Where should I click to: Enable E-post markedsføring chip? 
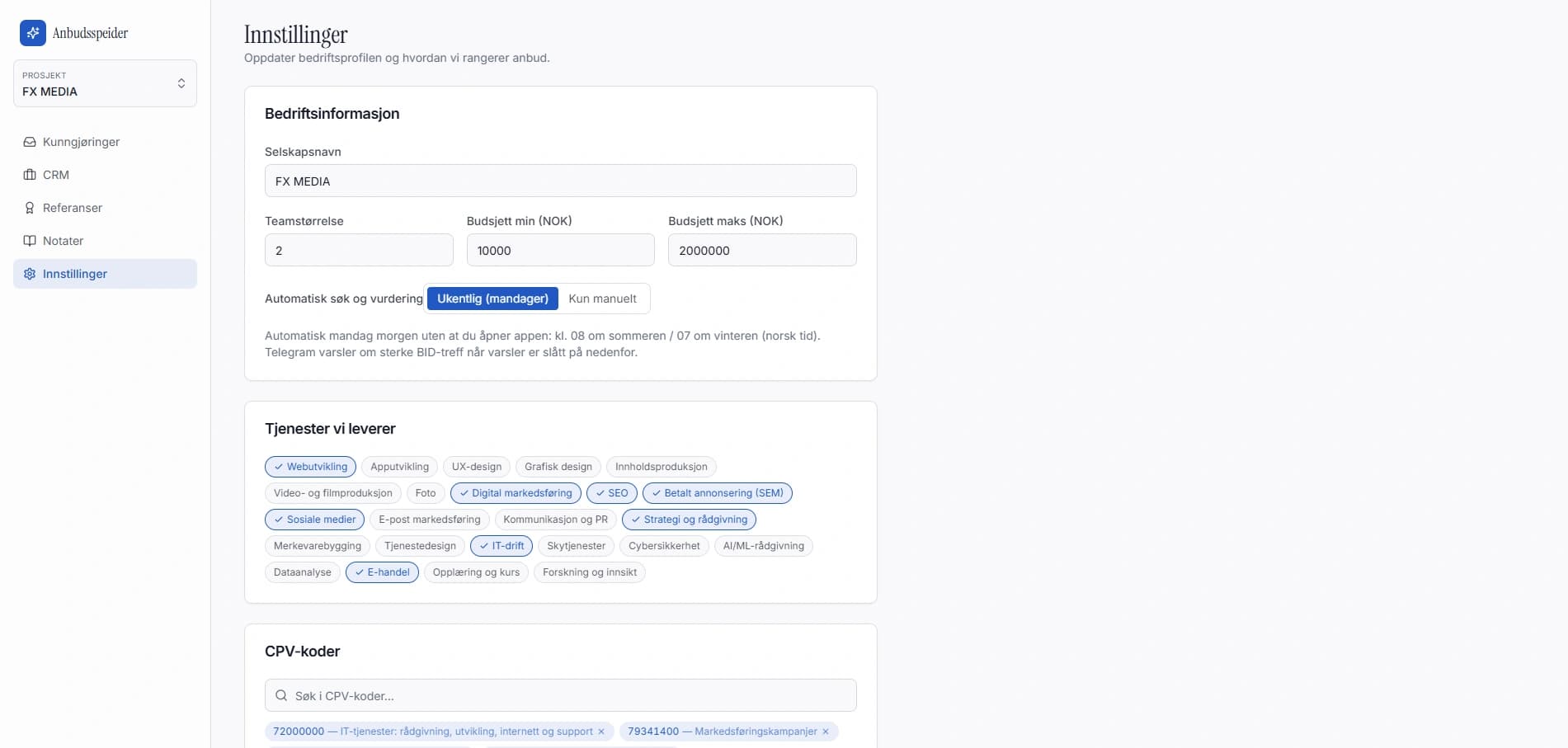pyautogui.click(x=430, y=520)
